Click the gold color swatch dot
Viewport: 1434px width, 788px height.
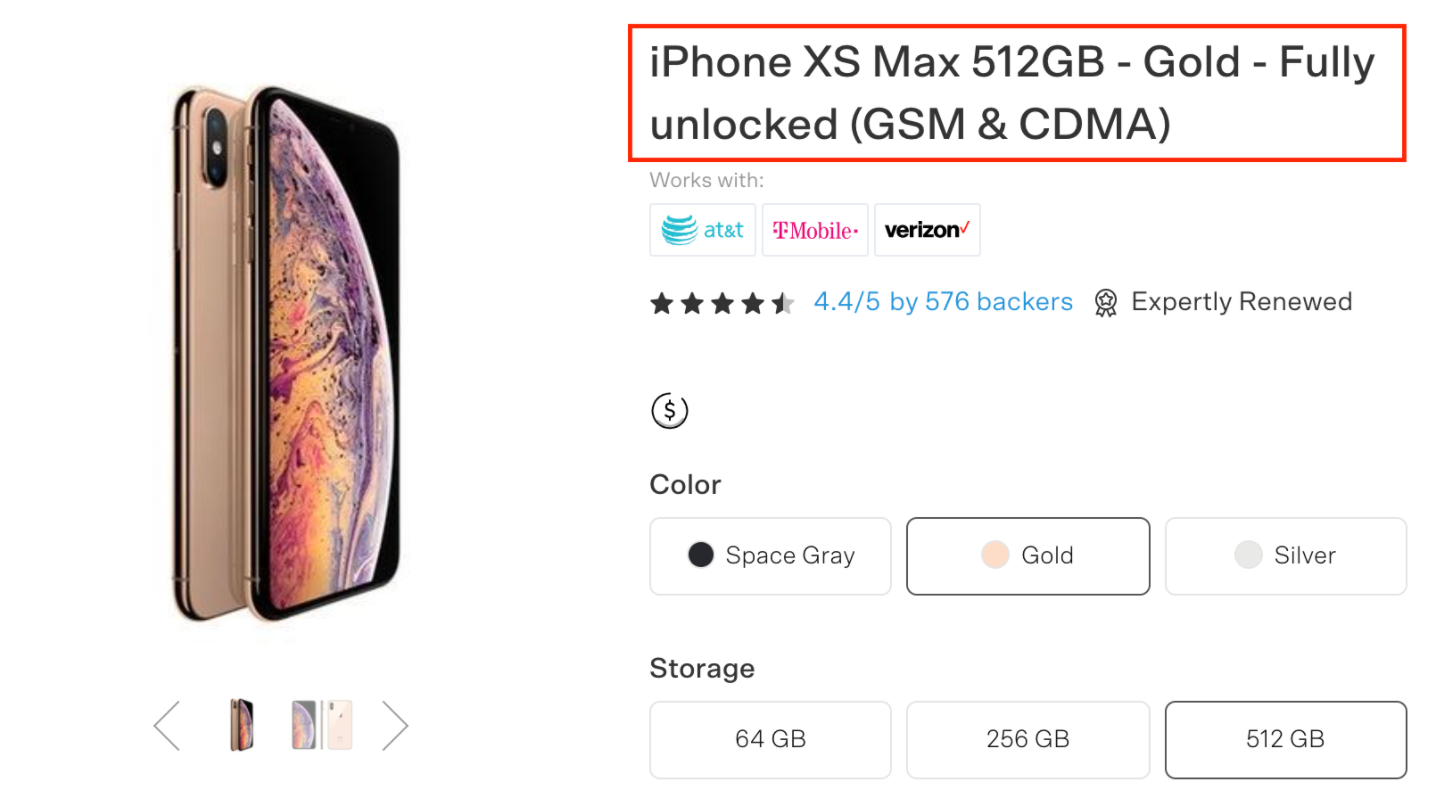pos(995,555)
